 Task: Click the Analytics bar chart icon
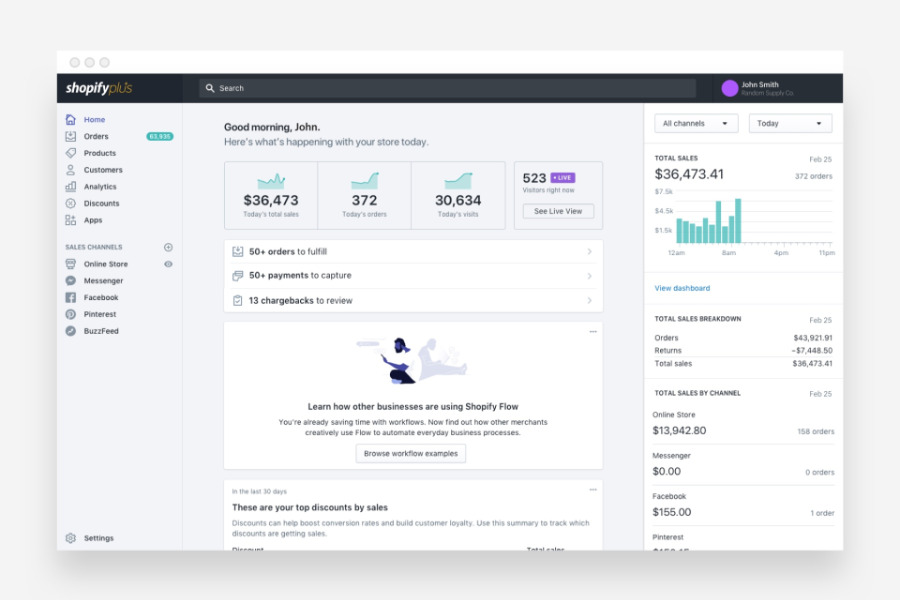(x=70, y=187)
